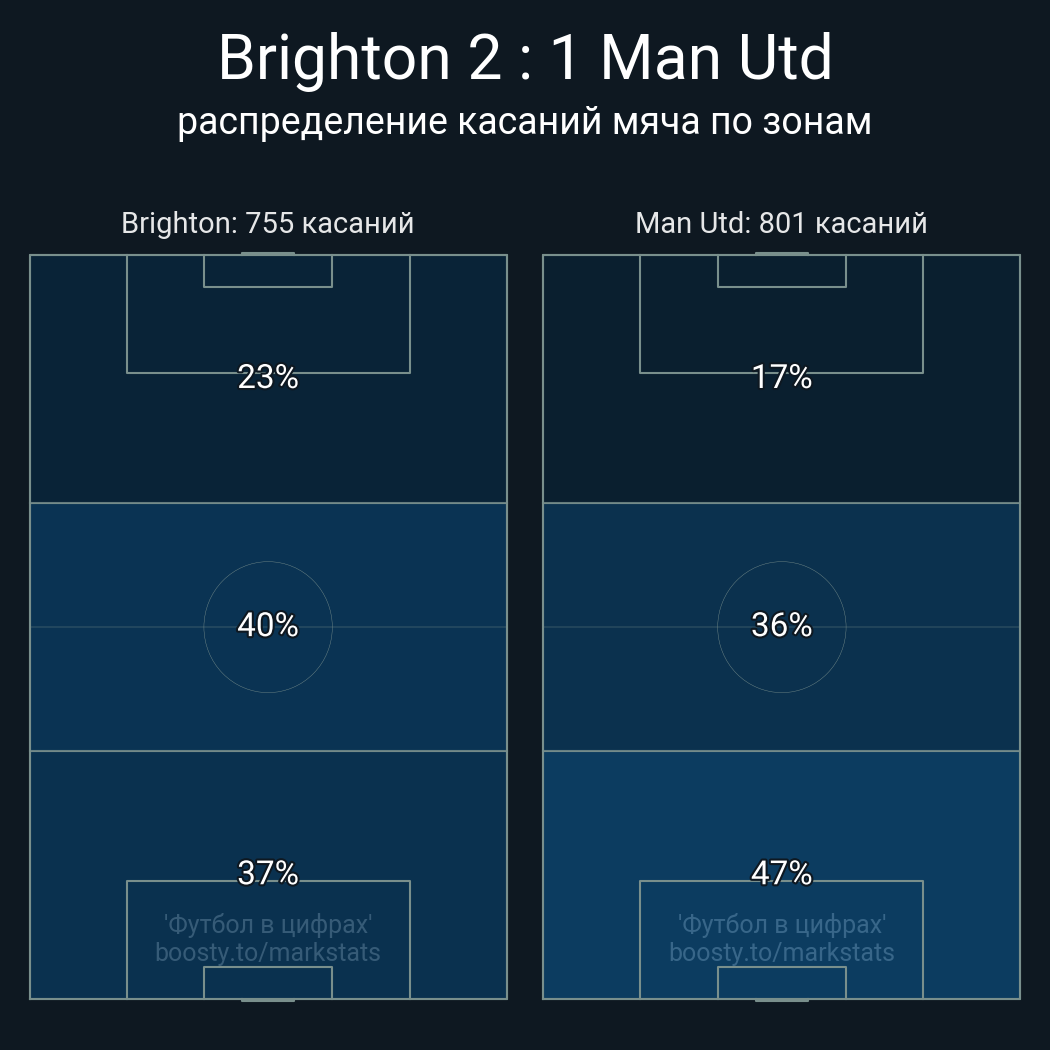Click Man Utd's 17% attacking third label
Screen dimensions: 1050x1050
(781, 377)
